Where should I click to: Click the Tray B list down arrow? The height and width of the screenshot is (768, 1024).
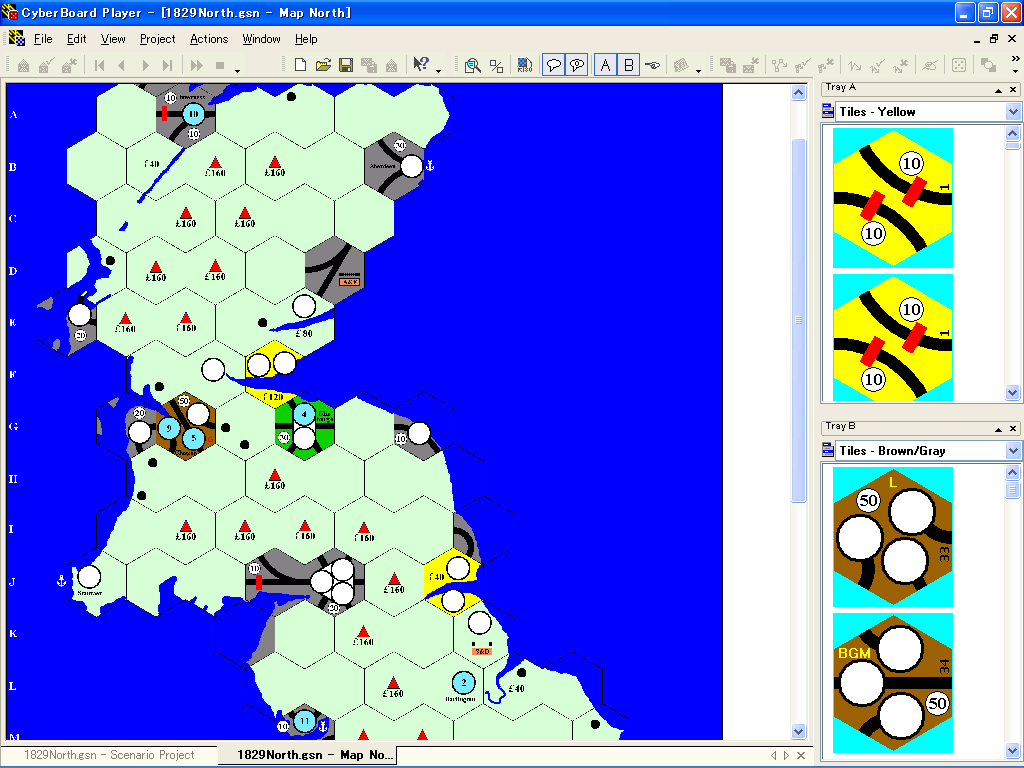tap(1012, 750)
